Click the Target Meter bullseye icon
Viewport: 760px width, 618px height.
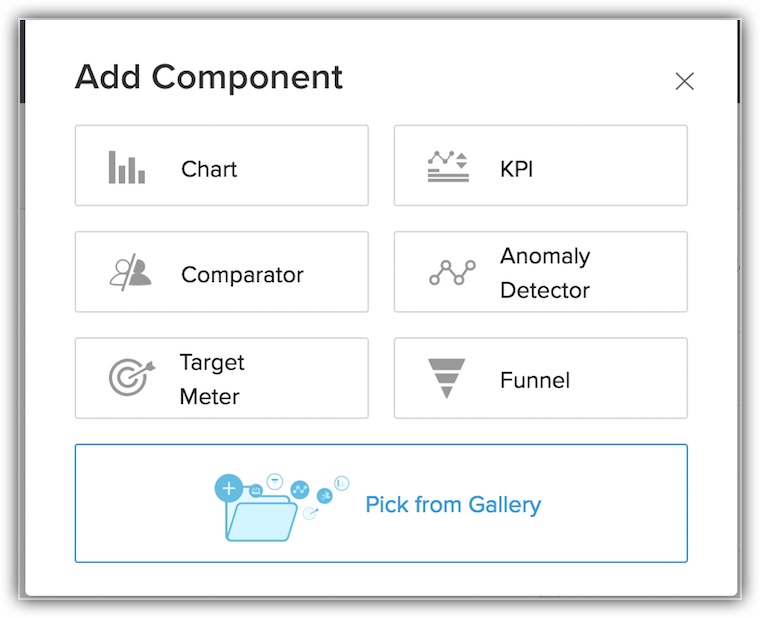(x=131, y=378)
